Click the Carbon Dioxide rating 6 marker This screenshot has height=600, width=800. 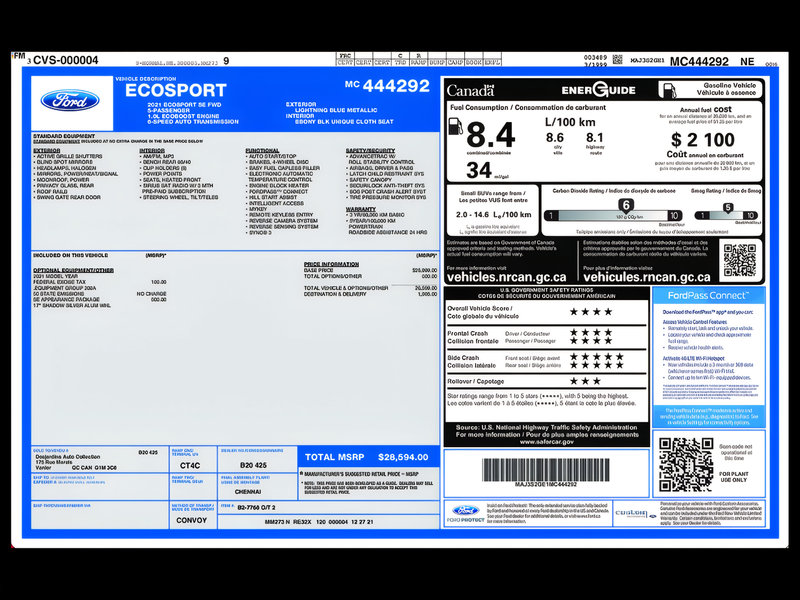point(626,206)
